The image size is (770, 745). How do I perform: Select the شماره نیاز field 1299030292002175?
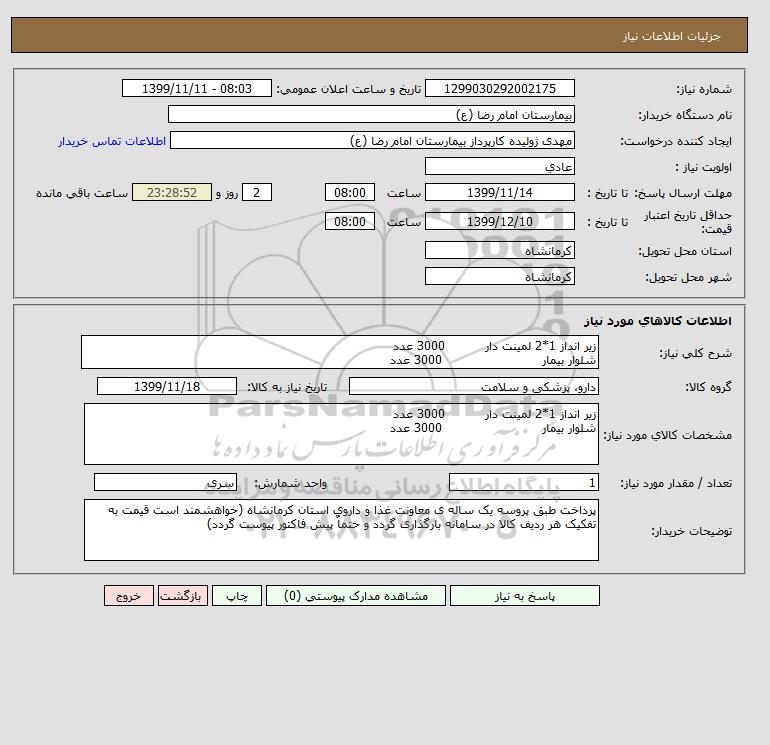(x=499, y=88)
